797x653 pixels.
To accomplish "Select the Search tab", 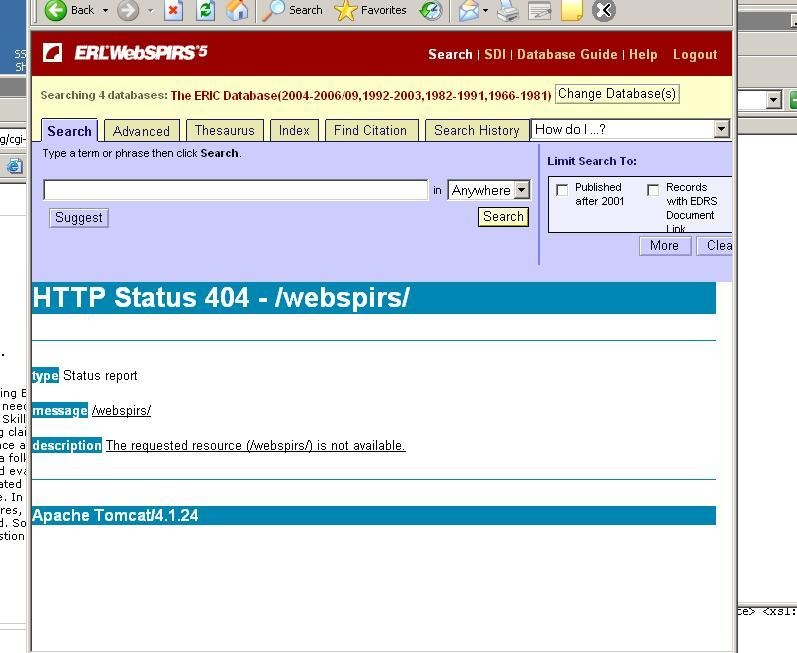I will point(69,131).
